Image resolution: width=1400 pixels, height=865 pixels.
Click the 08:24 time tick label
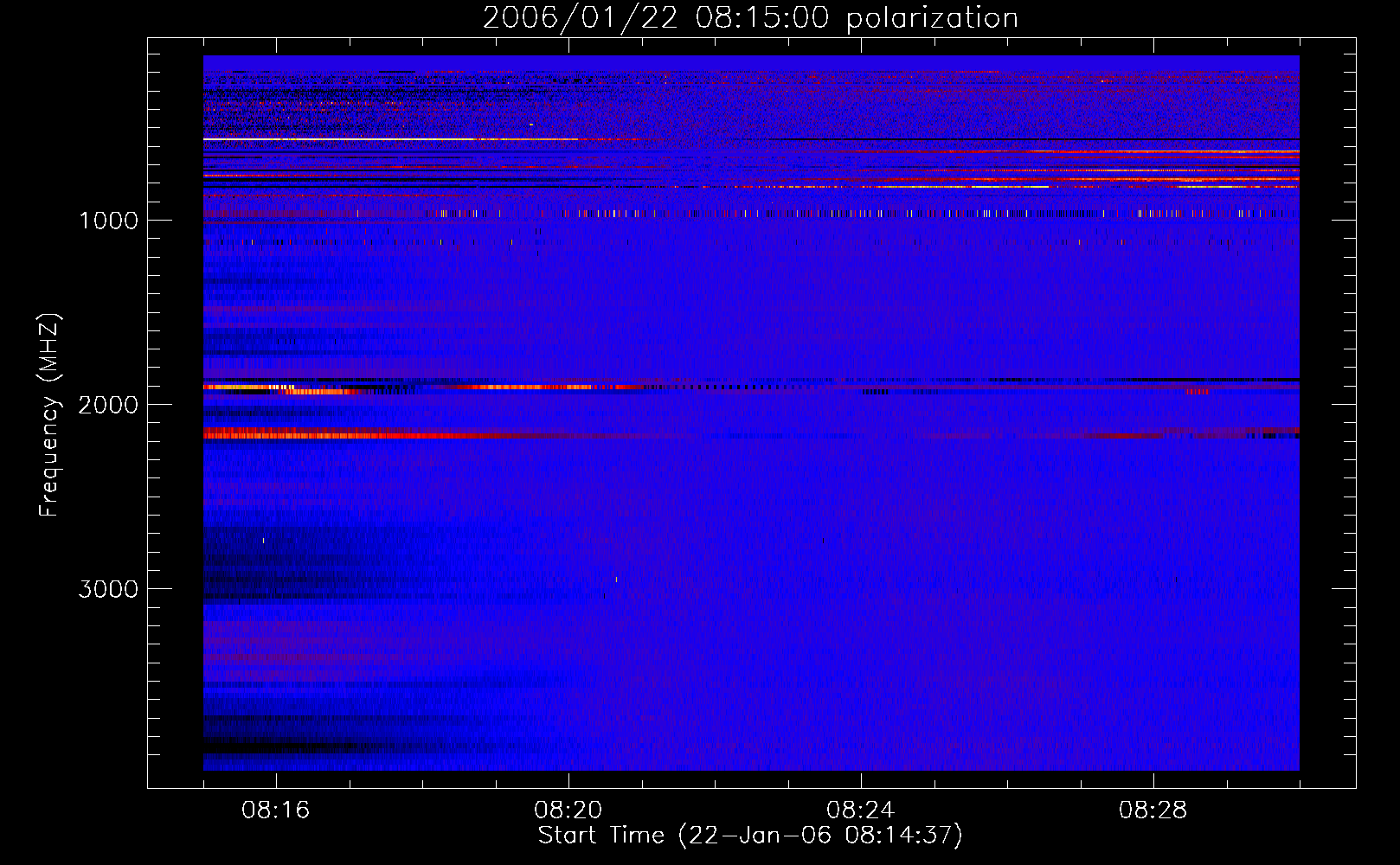(x=861, y=811)
